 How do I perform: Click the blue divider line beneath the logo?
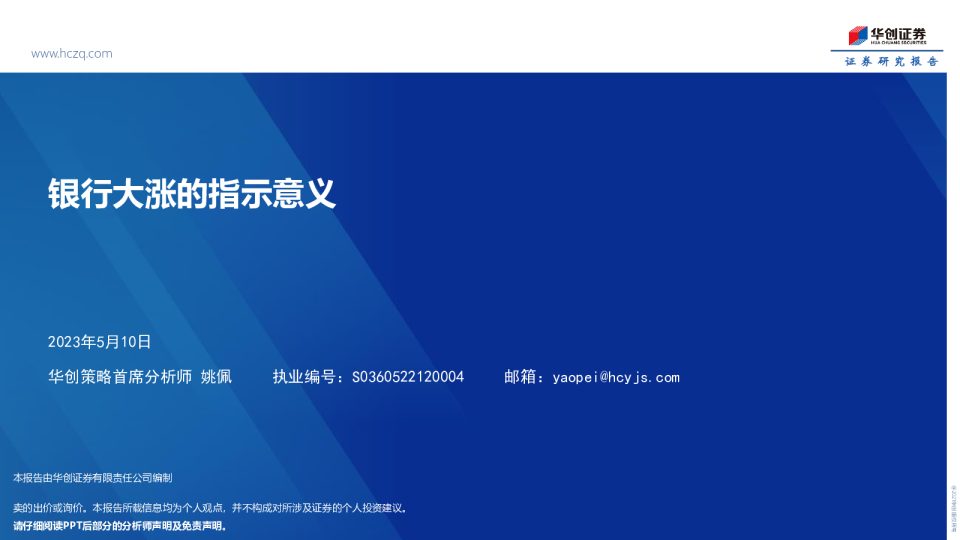tap(887, 51)
